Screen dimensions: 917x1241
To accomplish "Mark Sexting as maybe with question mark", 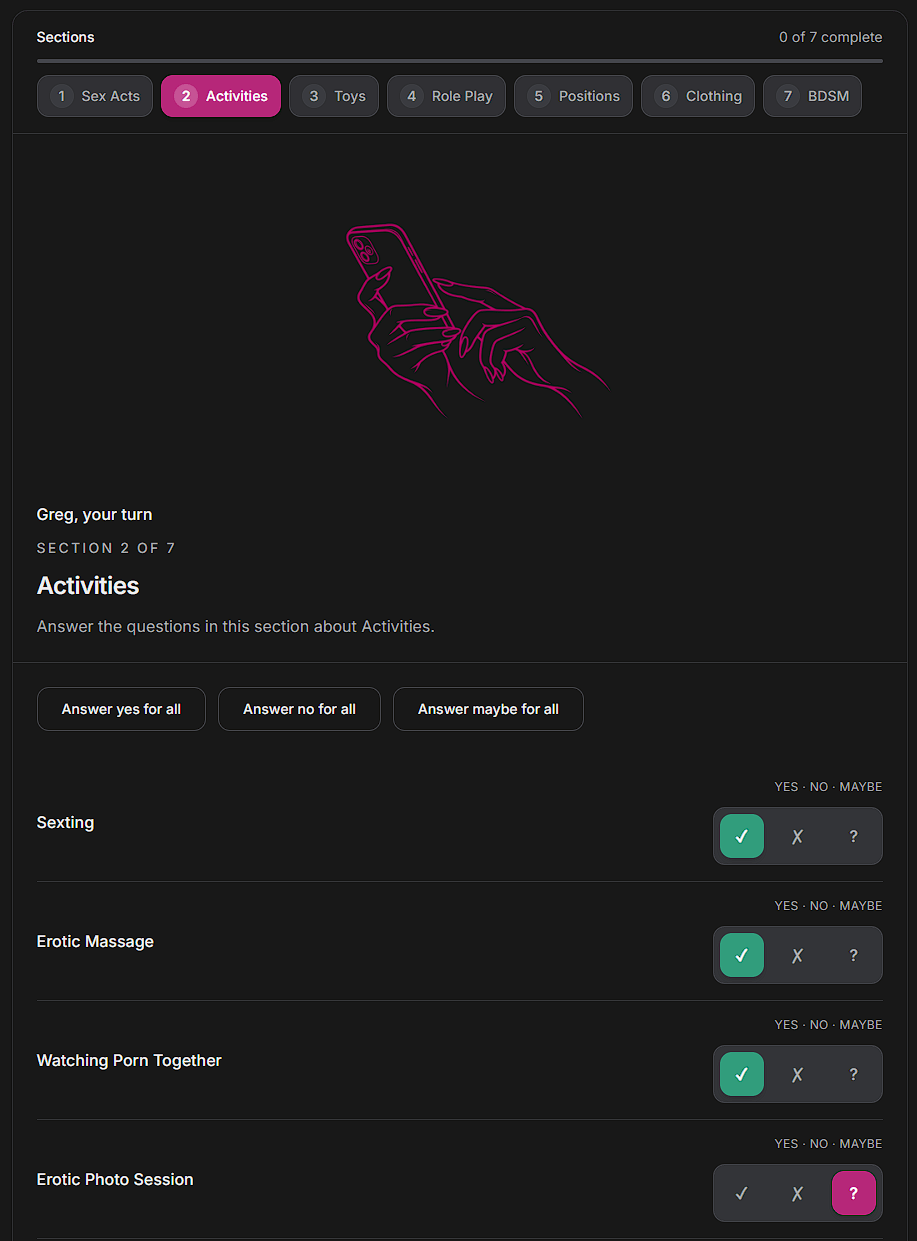I will click(x=853, y=836).
